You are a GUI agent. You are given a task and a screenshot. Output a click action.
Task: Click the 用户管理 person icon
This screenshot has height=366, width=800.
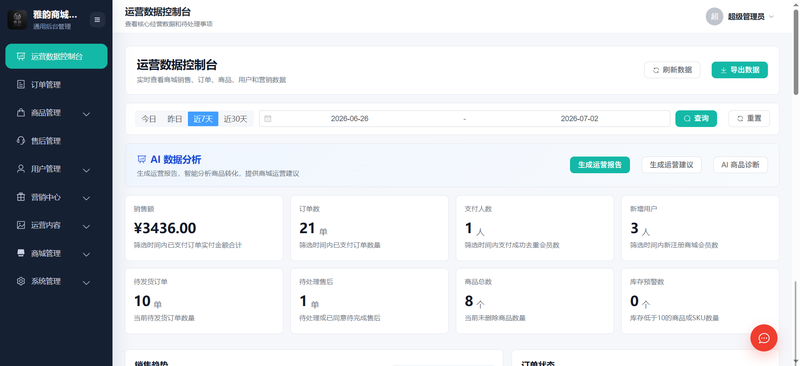[x=20, y=168]
